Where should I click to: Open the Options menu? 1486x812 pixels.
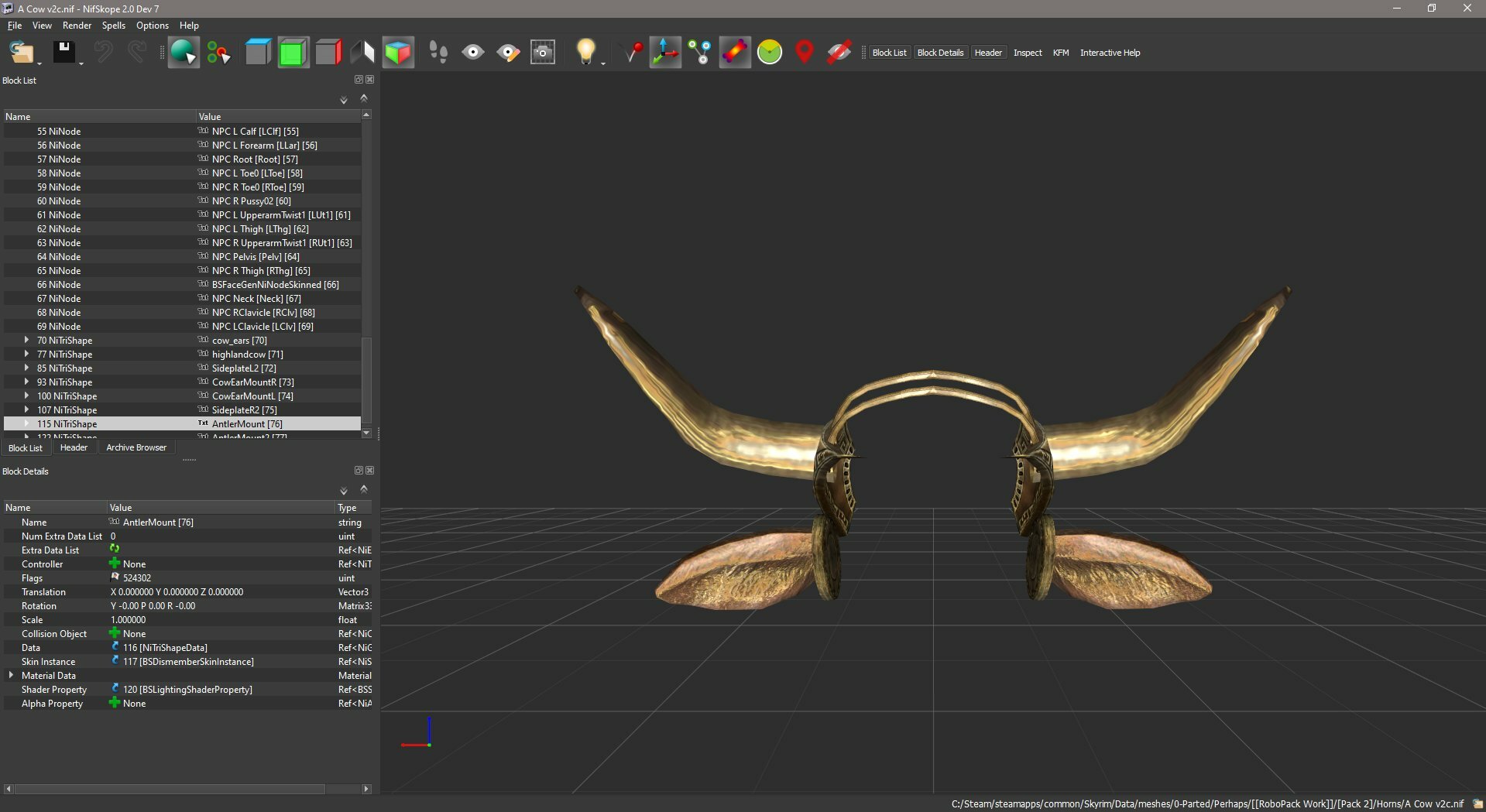pos(153,26)
